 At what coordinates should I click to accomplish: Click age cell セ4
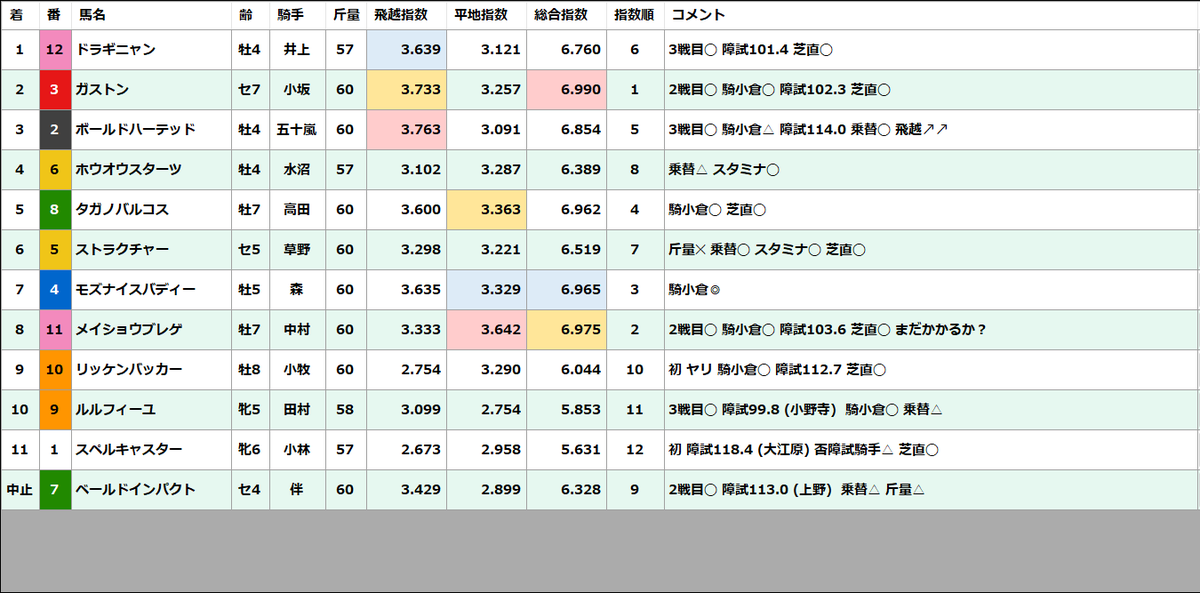pyautogui.click(x=250, y=490)
